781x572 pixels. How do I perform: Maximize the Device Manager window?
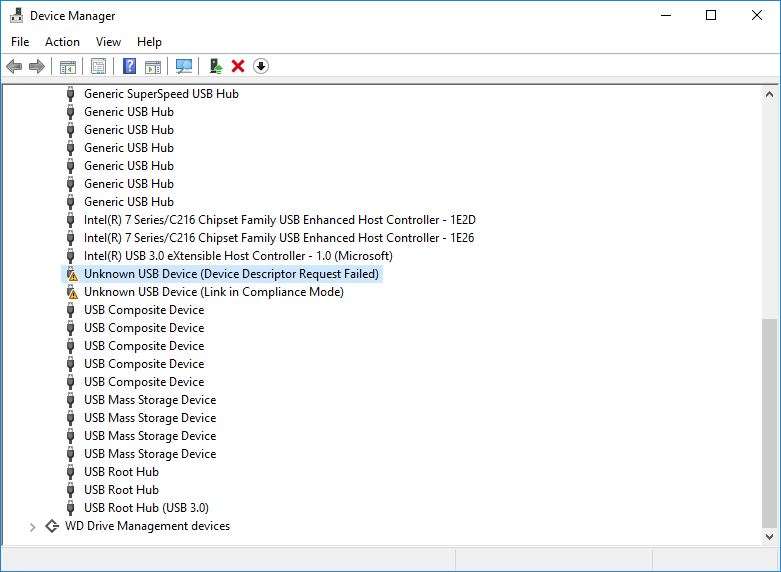tap(711, 15)
